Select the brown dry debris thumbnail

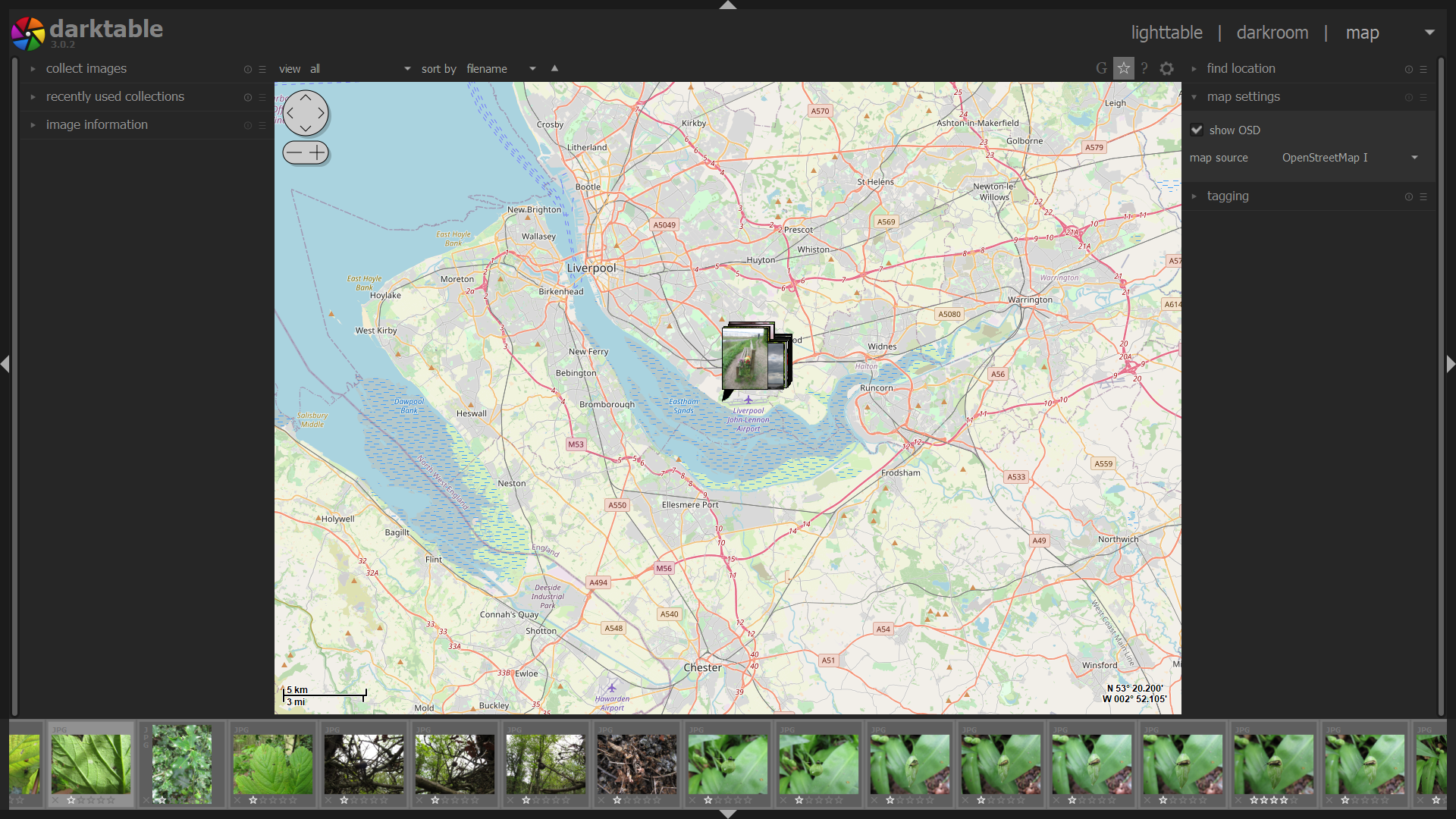click(x=637, y=764)
